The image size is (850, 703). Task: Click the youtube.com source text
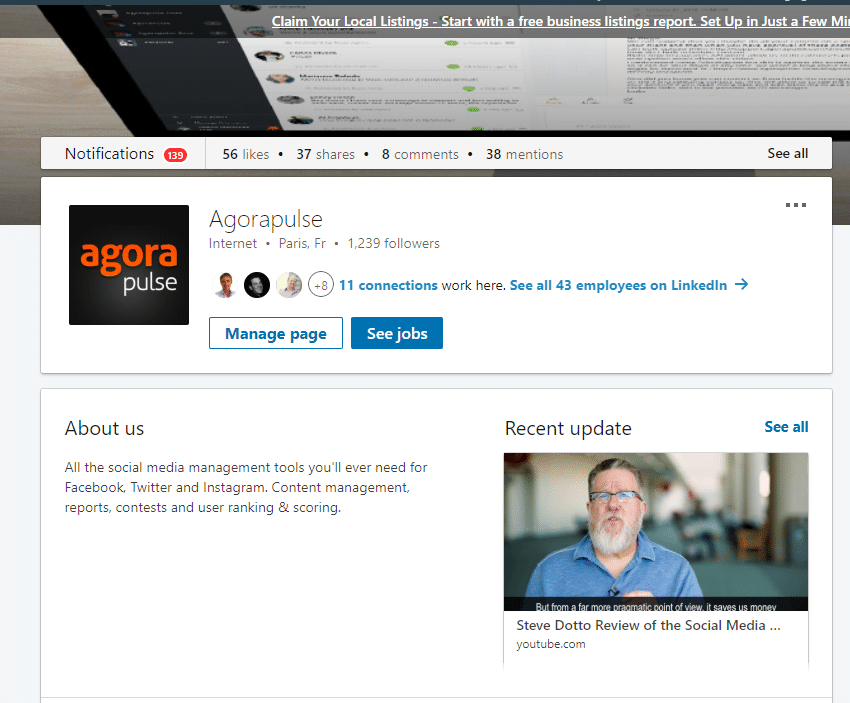[x=551, y=644]
